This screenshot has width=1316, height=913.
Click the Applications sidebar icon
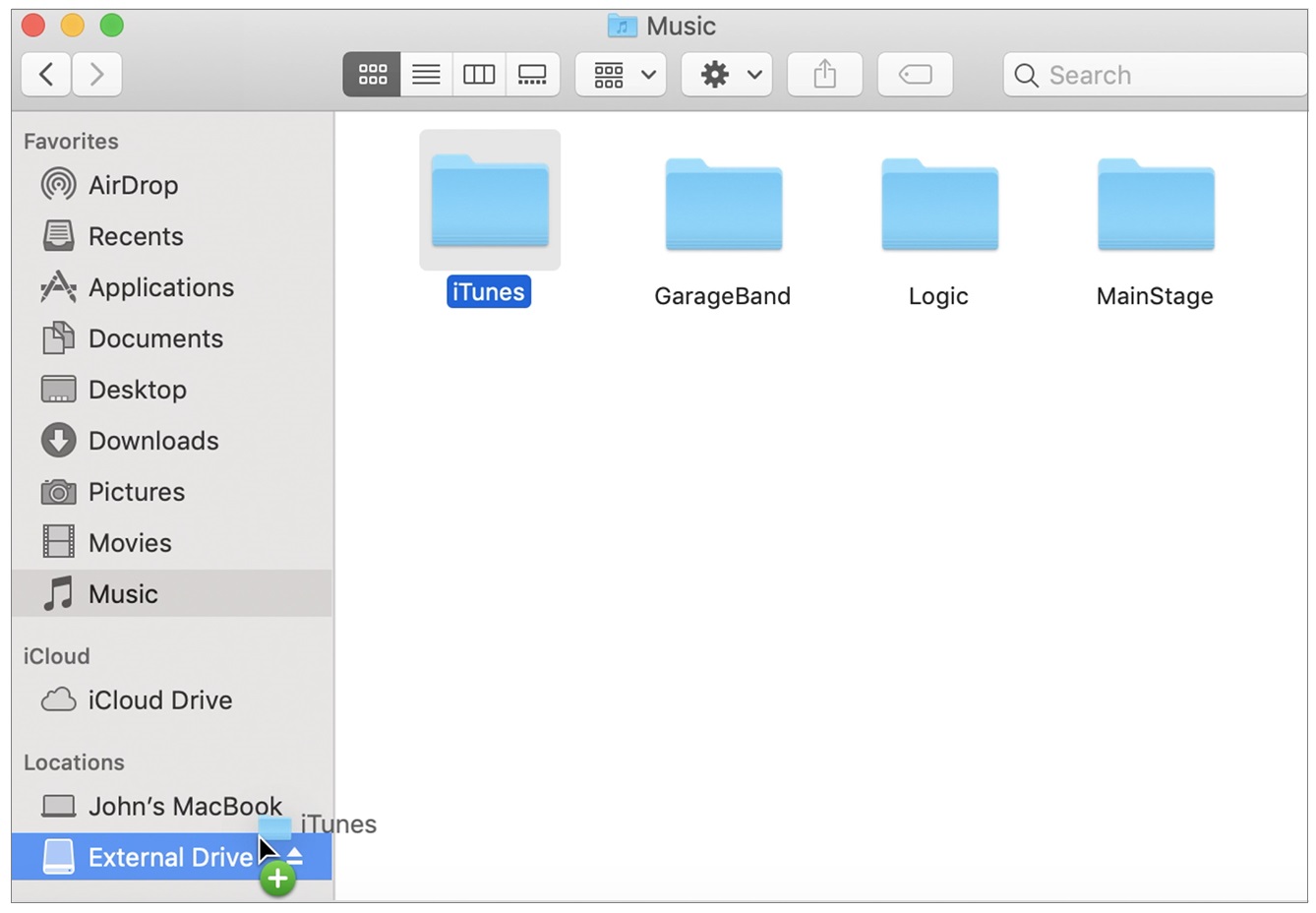click(58, 287)
